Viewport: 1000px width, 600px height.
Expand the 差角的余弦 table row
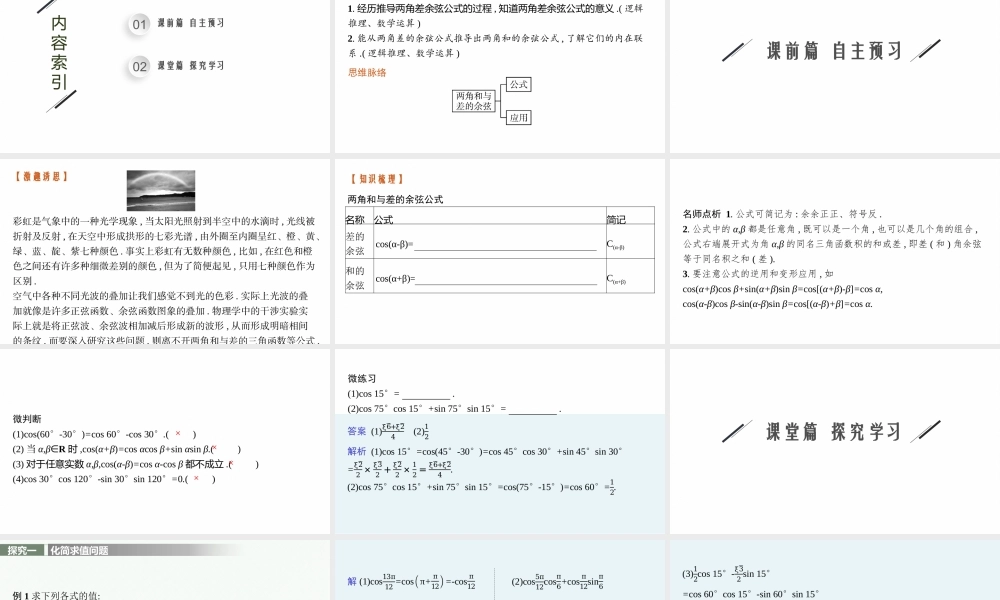pyautogui.click(x=353, y=244)
